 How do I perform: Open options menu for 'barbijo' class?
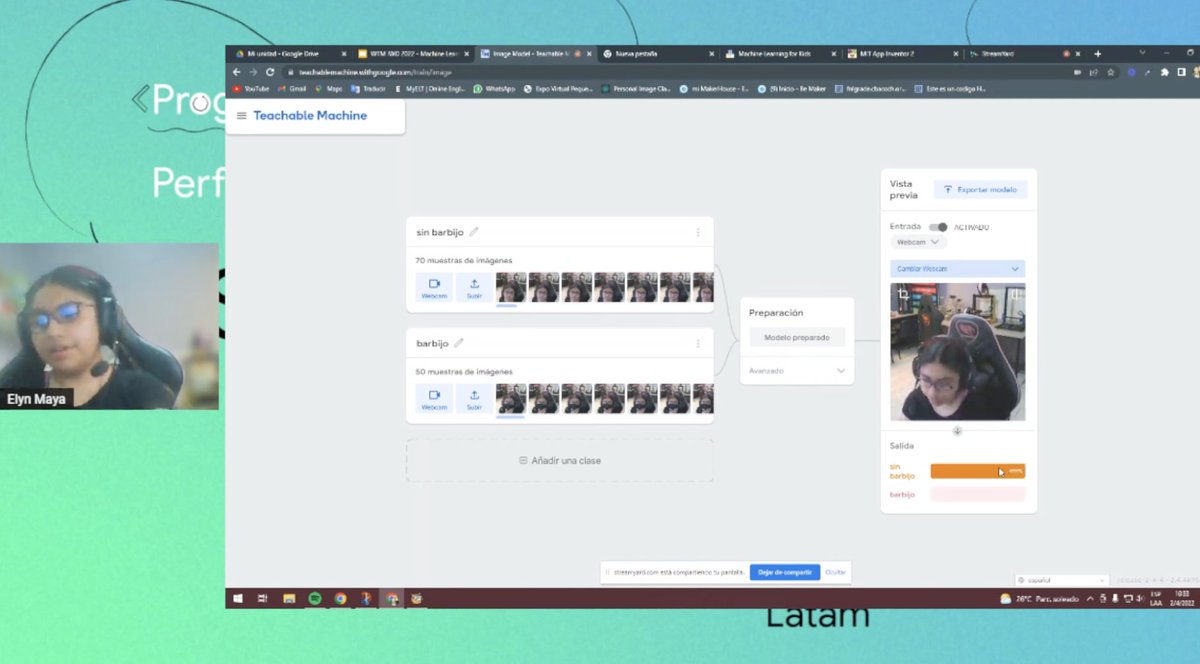pos(698,343)
